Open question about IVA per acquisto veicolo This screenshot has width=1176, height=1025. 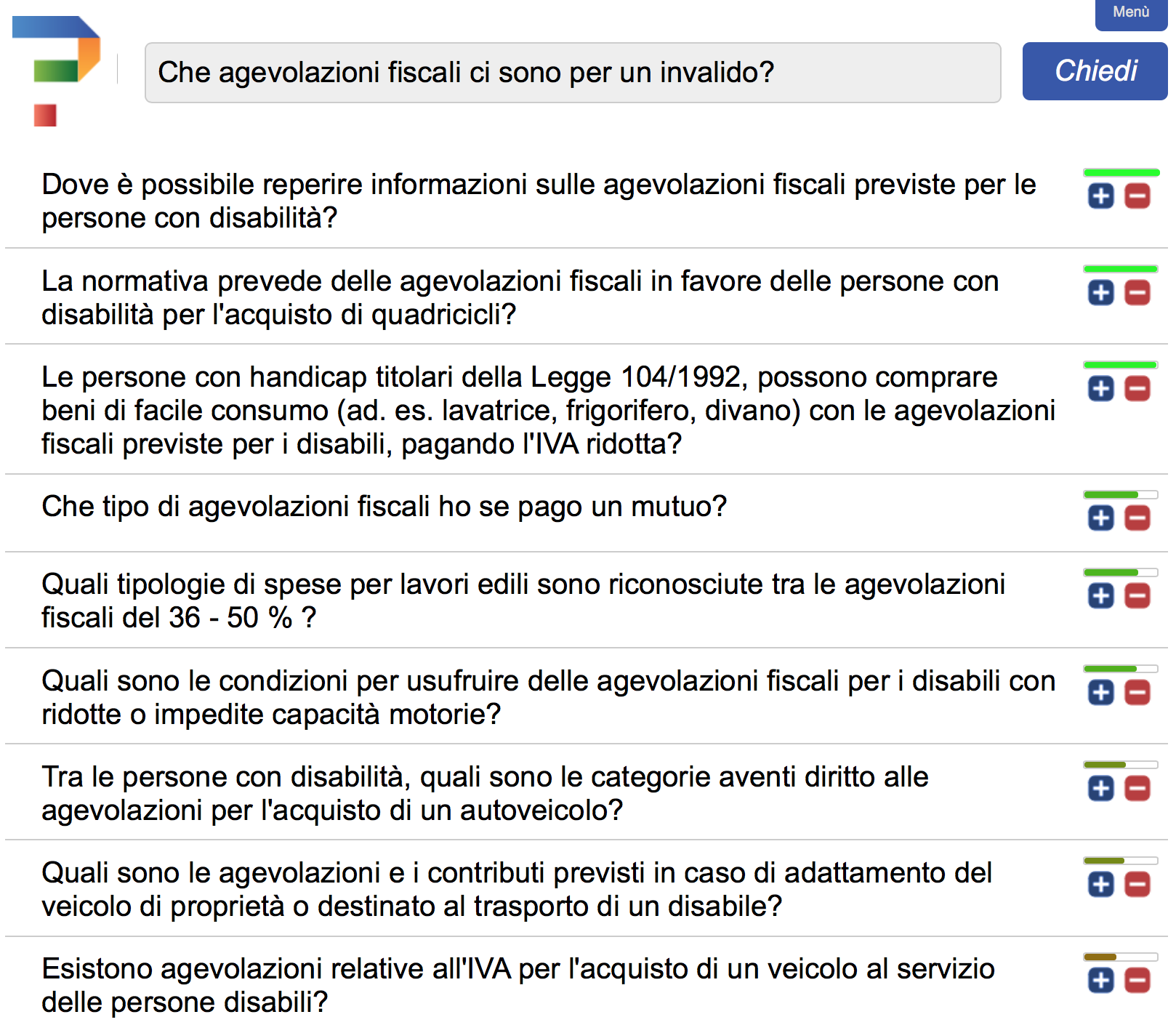coord(517,985)
